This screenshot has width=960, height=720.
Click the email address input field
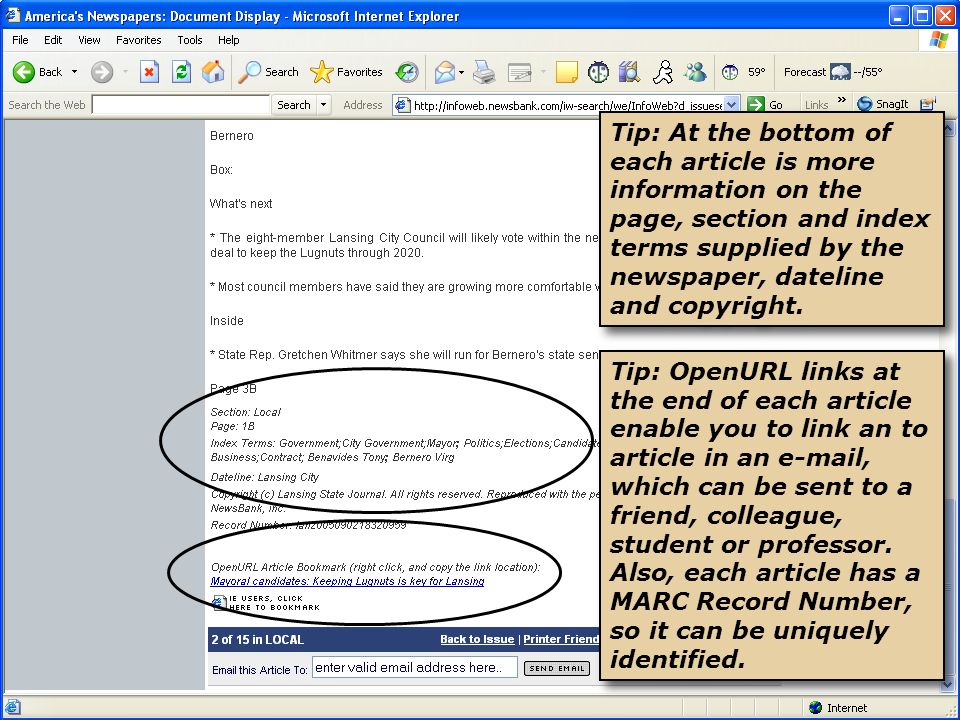click(x=415, y=667)
